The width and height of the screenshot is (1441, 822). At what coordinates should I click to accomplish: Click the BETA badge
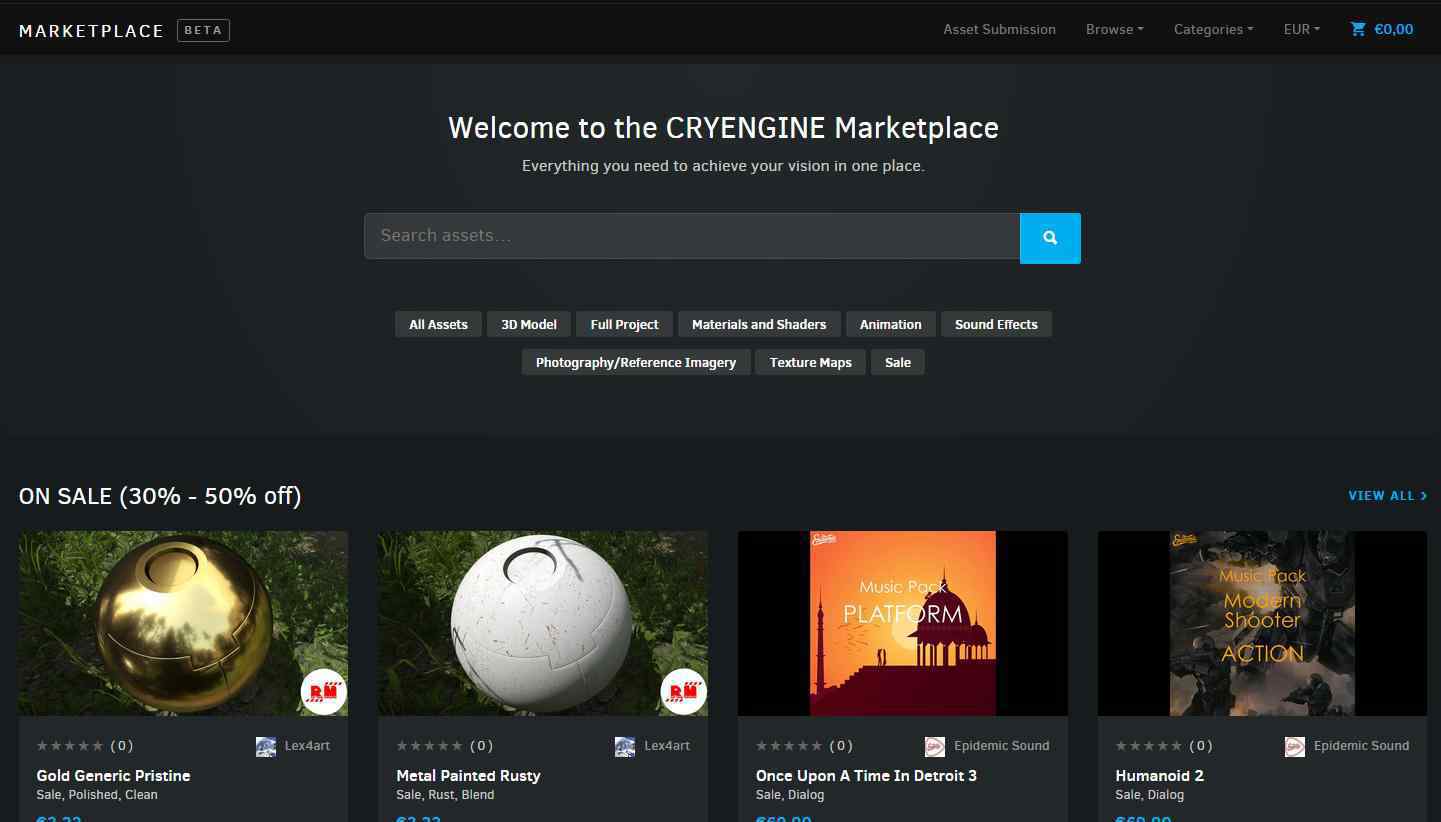pos(204,30)
